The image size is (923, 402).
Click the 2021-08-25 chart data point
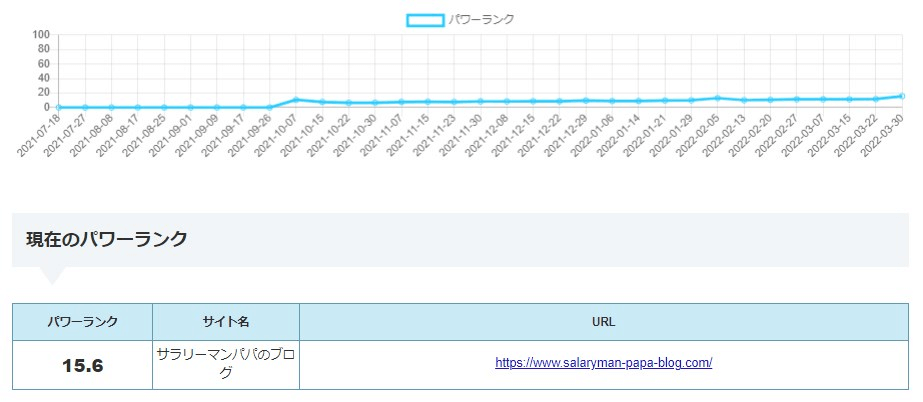[x=164, y=107]
